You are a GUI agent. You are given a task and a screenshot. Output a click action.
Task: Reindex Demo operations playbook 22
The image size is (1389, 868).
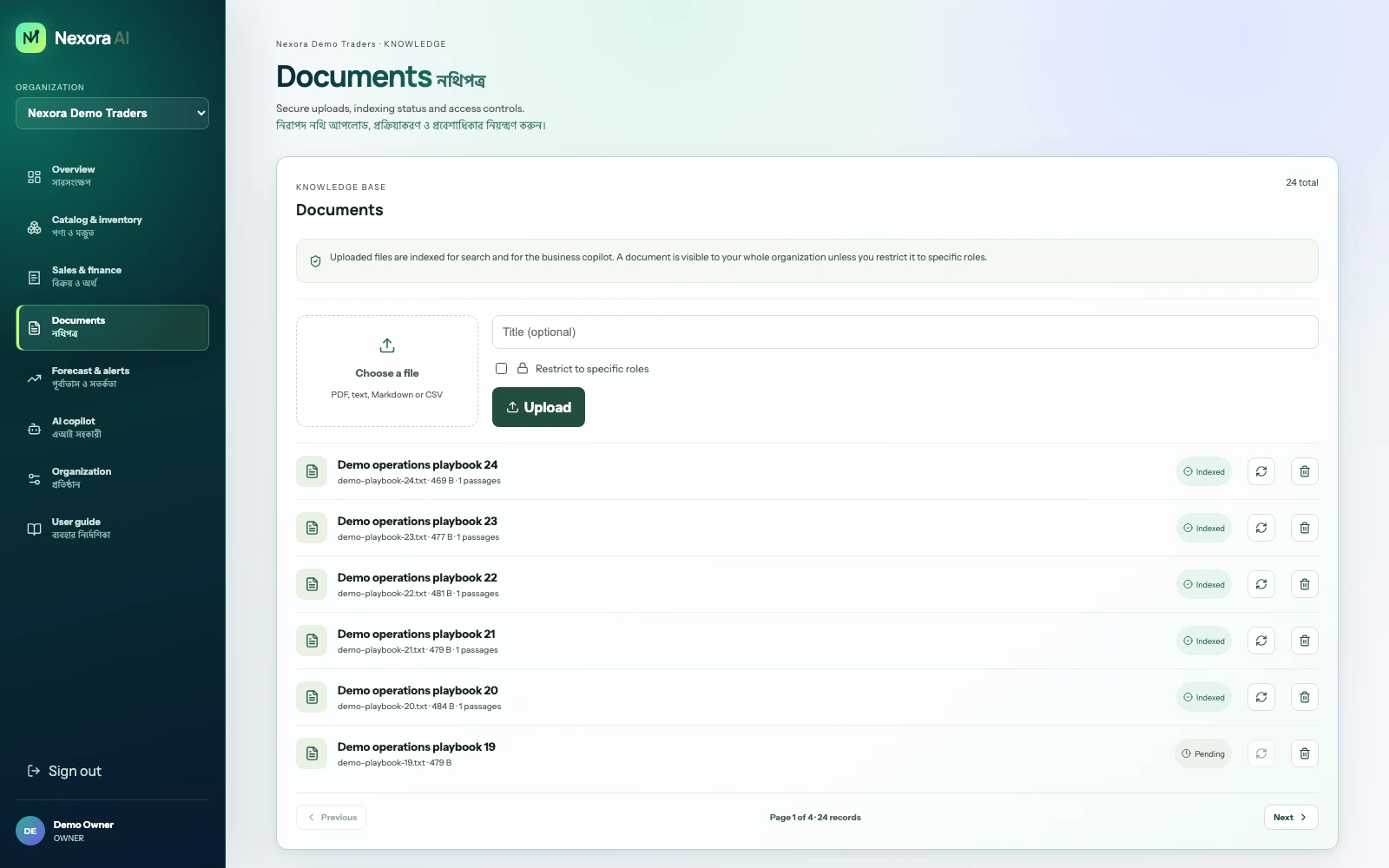(1261, 584)
